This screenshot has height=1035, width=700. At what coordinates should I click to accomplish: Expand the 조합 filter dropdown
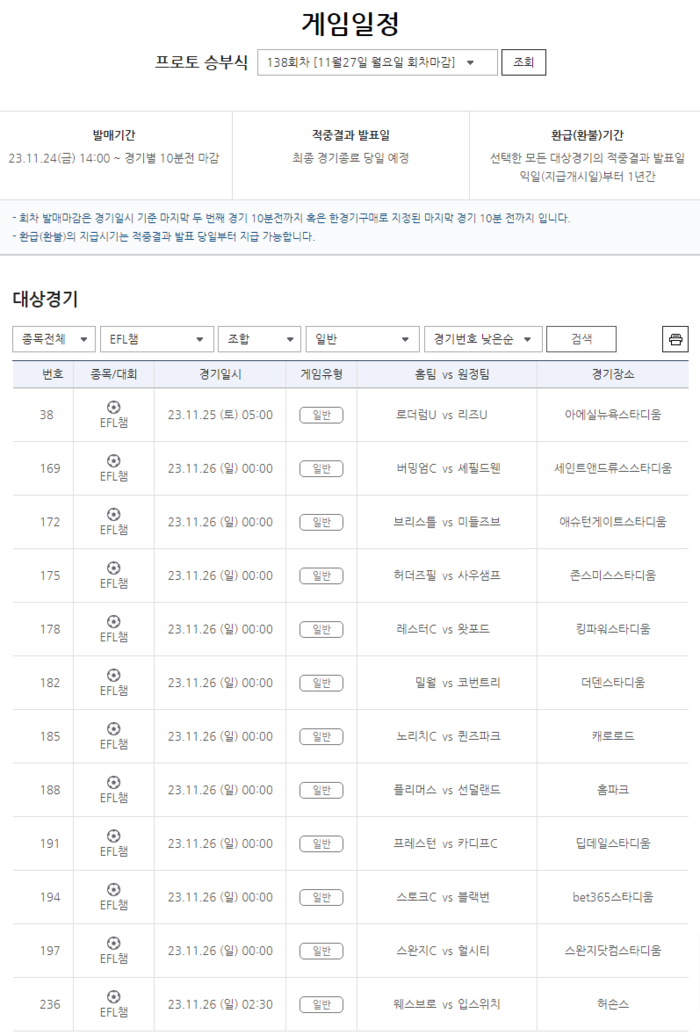tap(259, 339)
